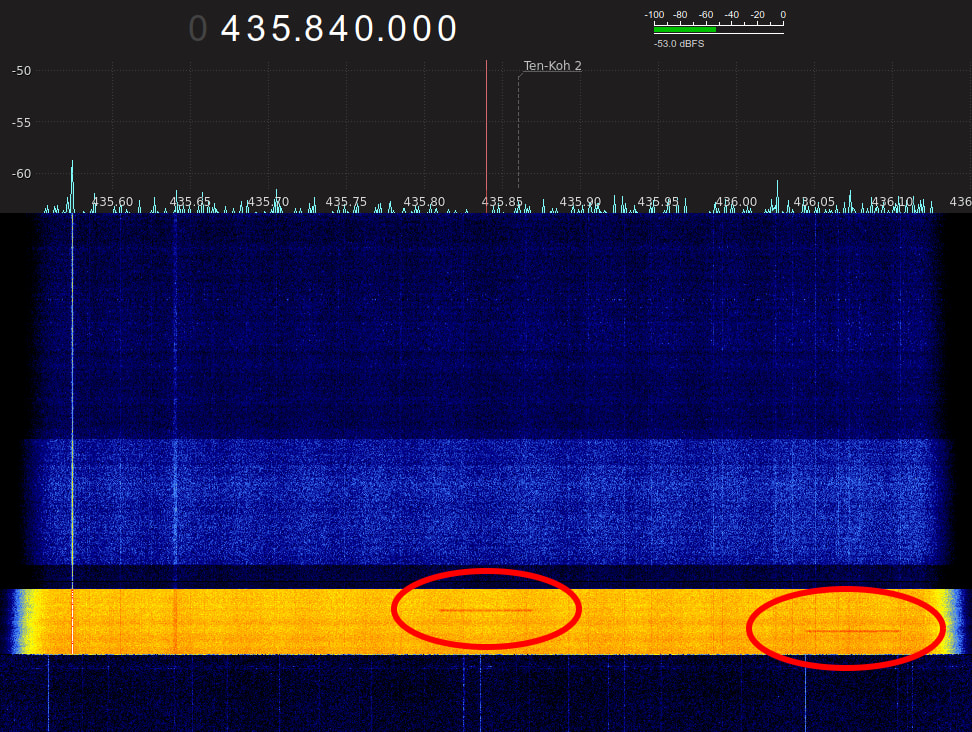
Task: Click the -60 dB scale label
Action: click(x=21, y=174)
